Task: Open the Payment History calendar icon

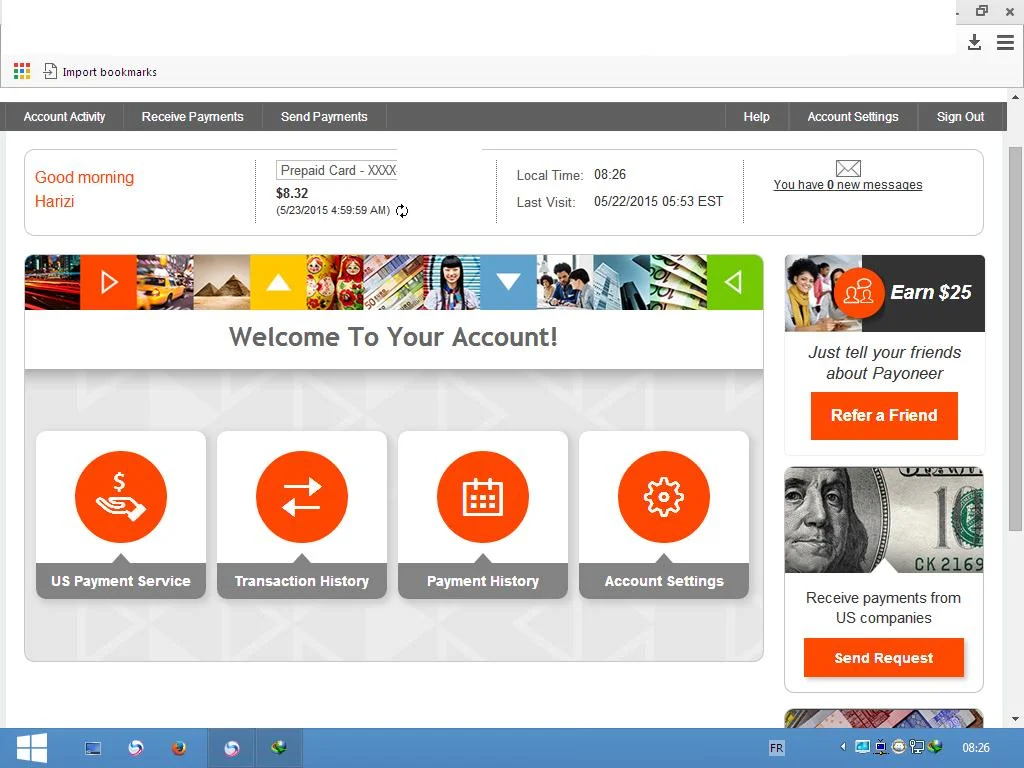Action: (x=483, y=496)
